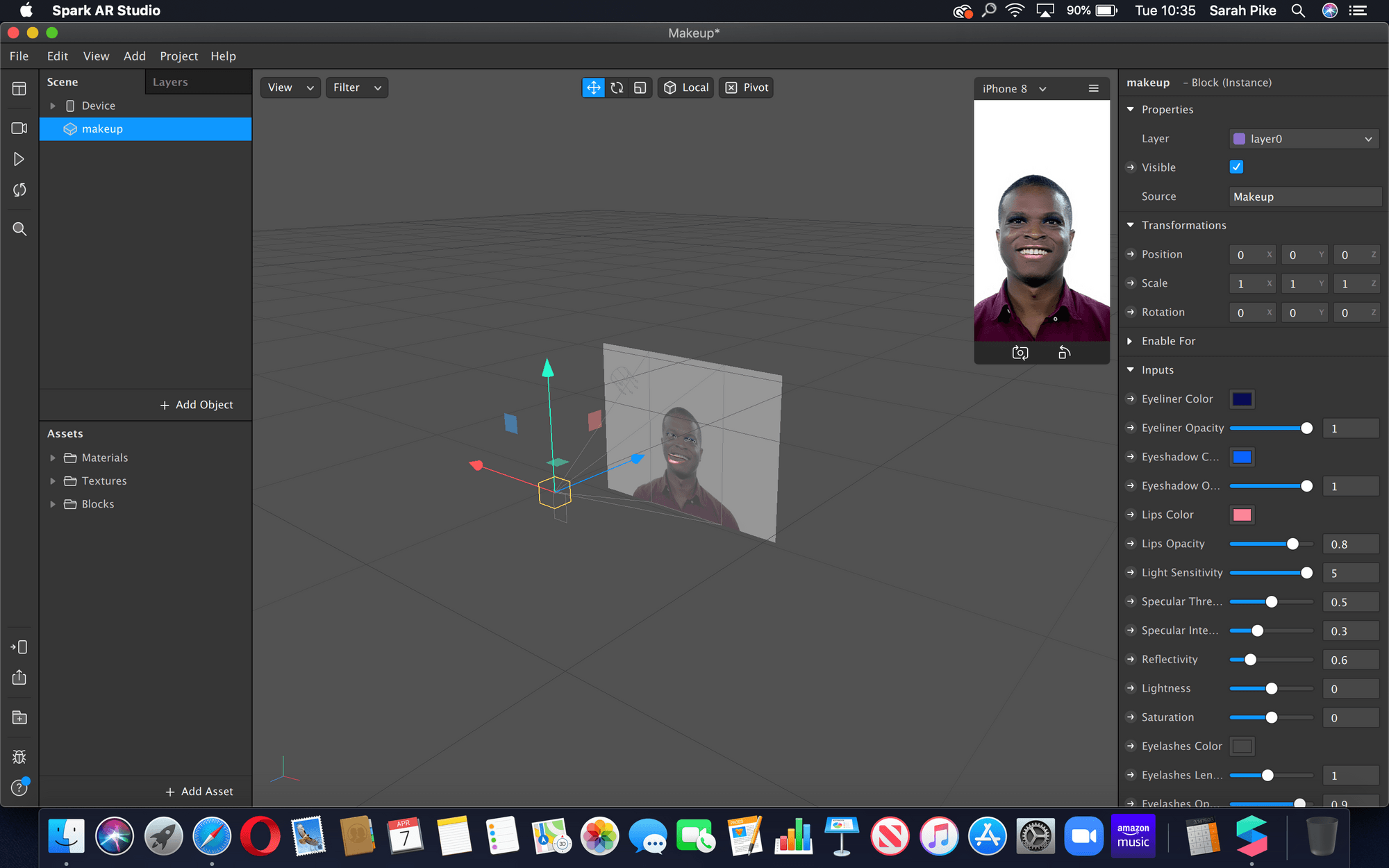
Task: Open the debug bug icon in sidebar
Action: pos(19,757)
